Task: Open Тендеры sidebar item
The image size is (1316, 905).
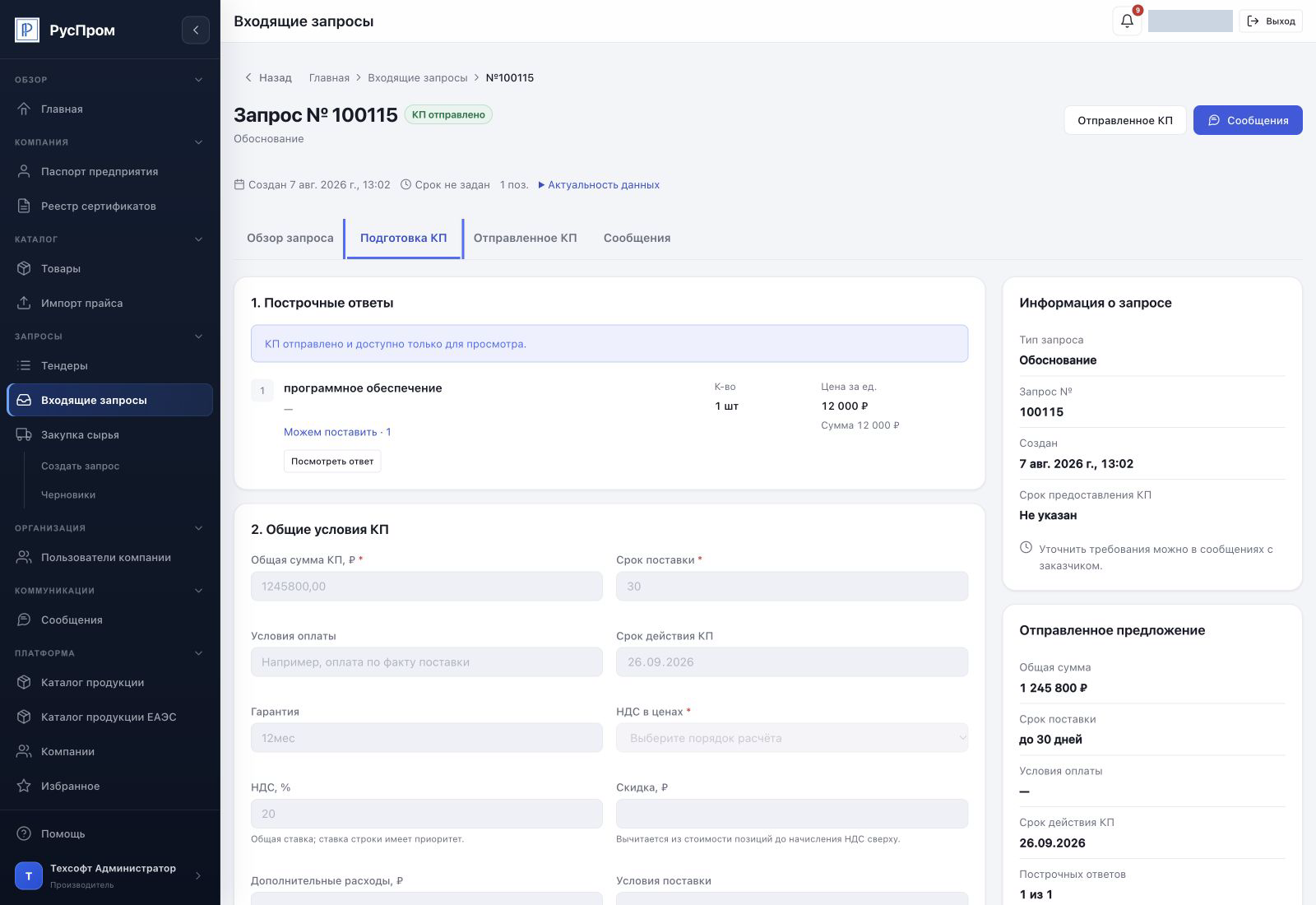Action: (109, 365)
